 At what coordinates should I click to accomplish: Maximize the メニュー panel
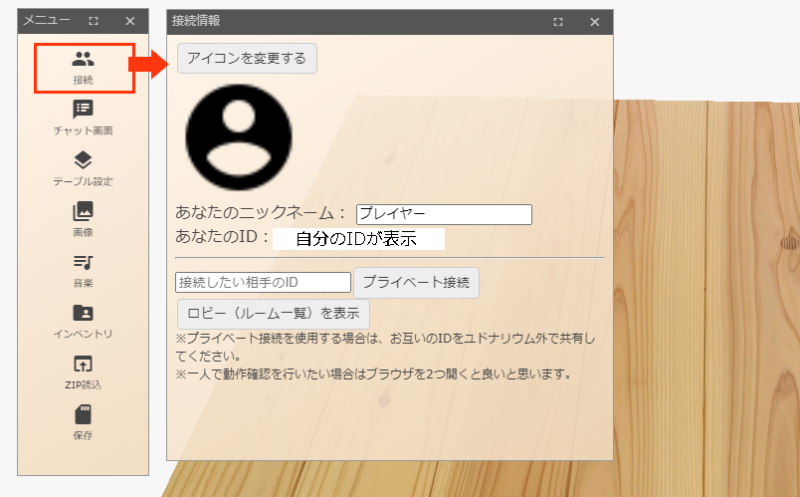[93, 21]
